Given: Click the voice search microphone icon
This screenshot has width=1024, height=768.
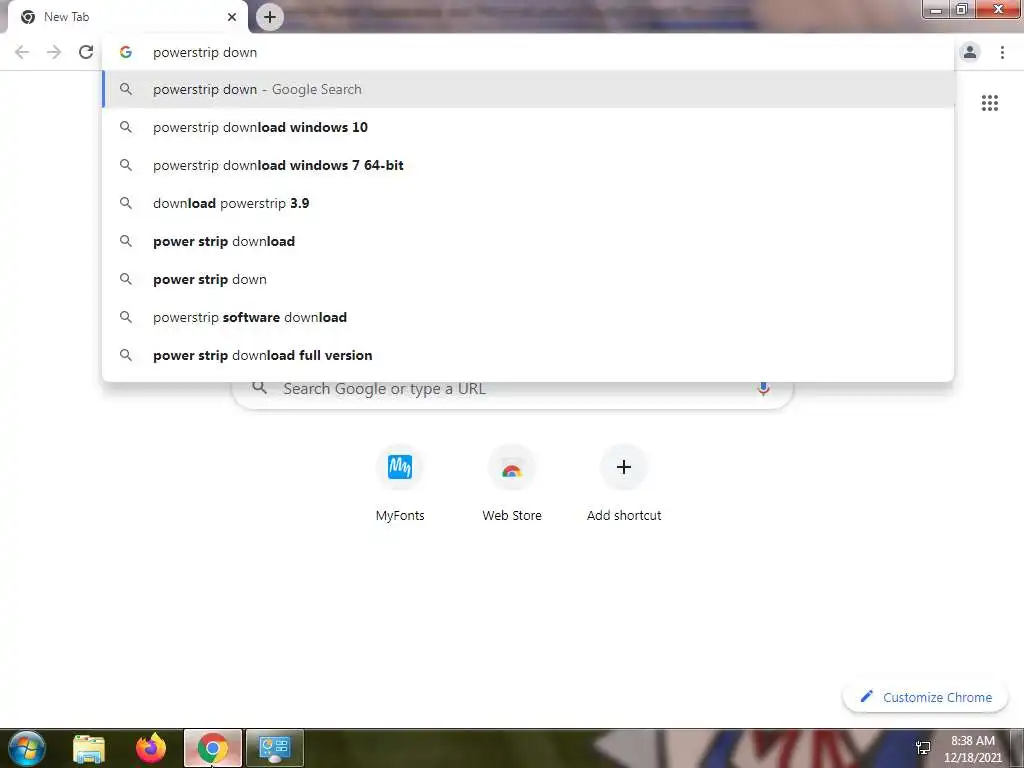Looking at the screenshot, I should (x=763, y=389).
